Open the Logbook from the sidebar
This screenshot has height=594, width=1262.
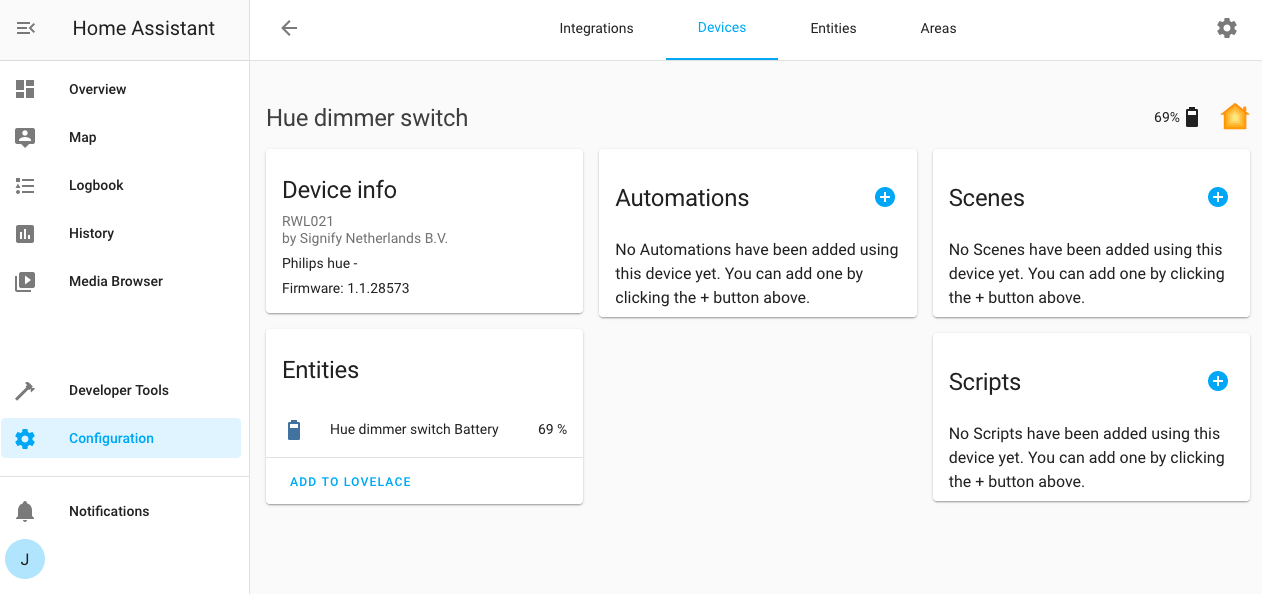tap(95, 185)
